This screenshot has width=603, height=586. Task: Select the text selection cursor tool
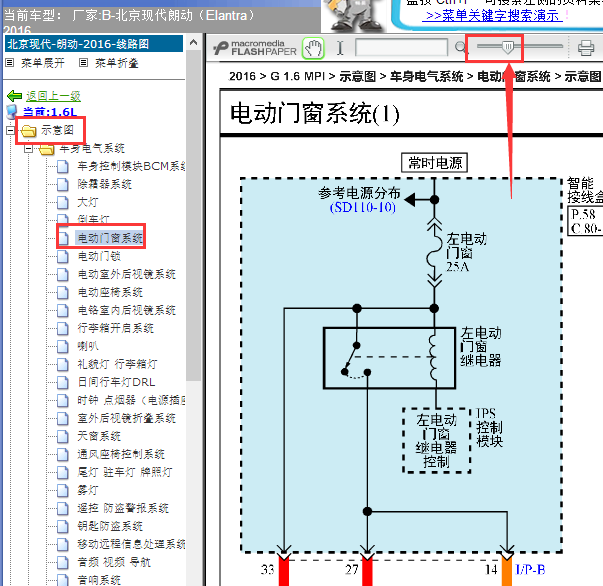(x=340, y=48)
